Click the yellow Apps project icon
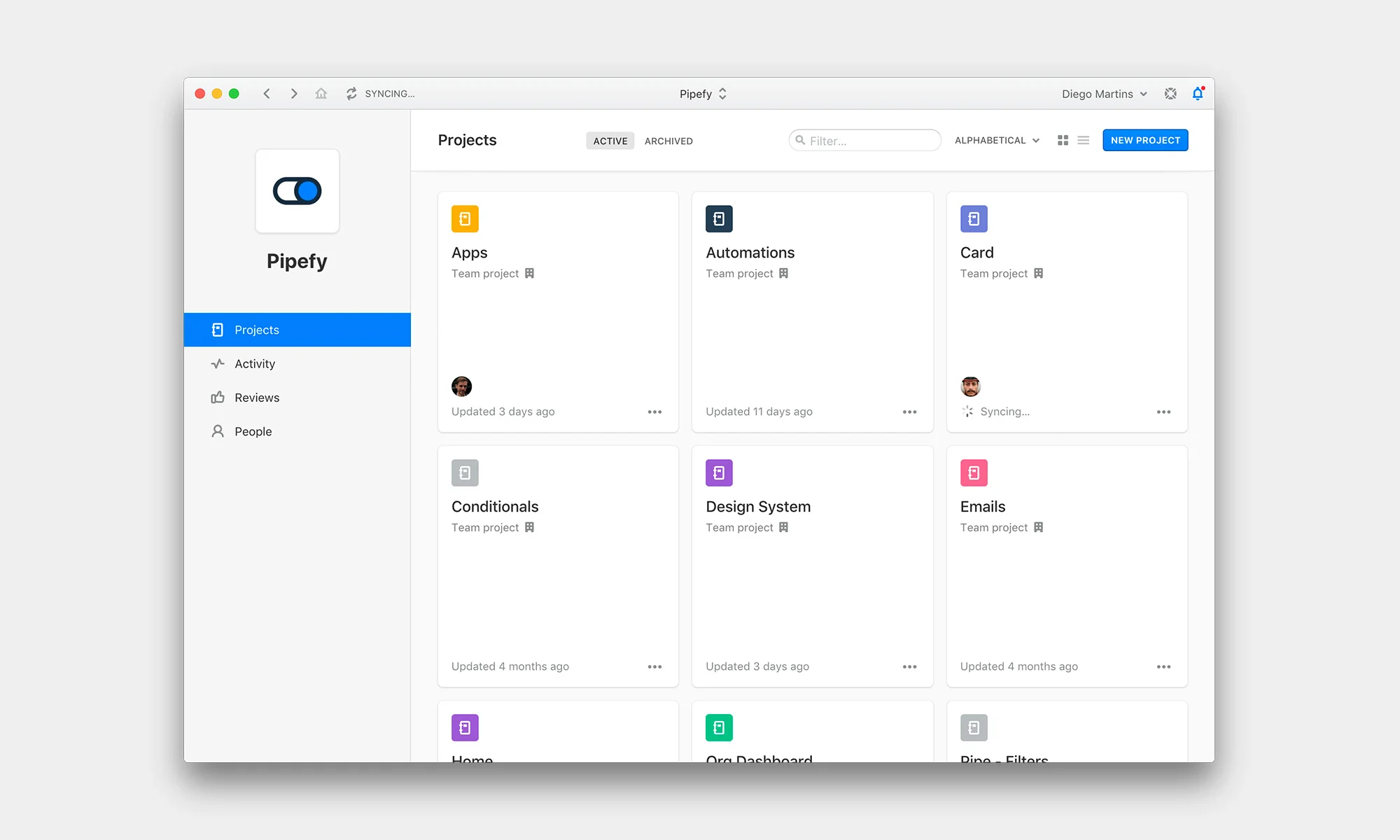This screenshot has height=840, width=1400. 465,219
